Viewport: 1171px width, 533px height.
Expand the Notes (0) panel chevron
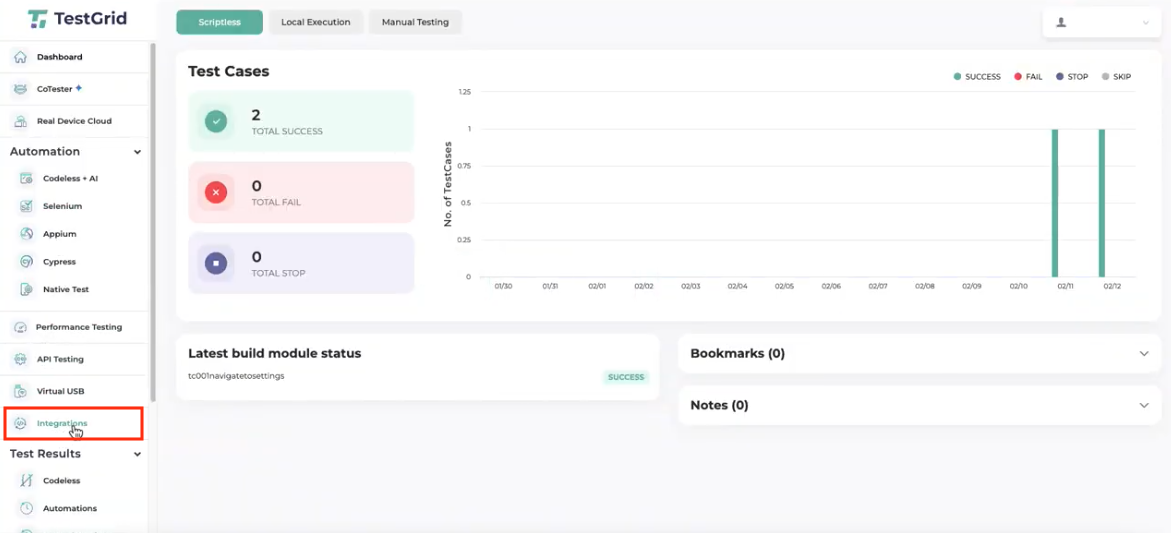pyautogui.click(x=1144, y=405)
